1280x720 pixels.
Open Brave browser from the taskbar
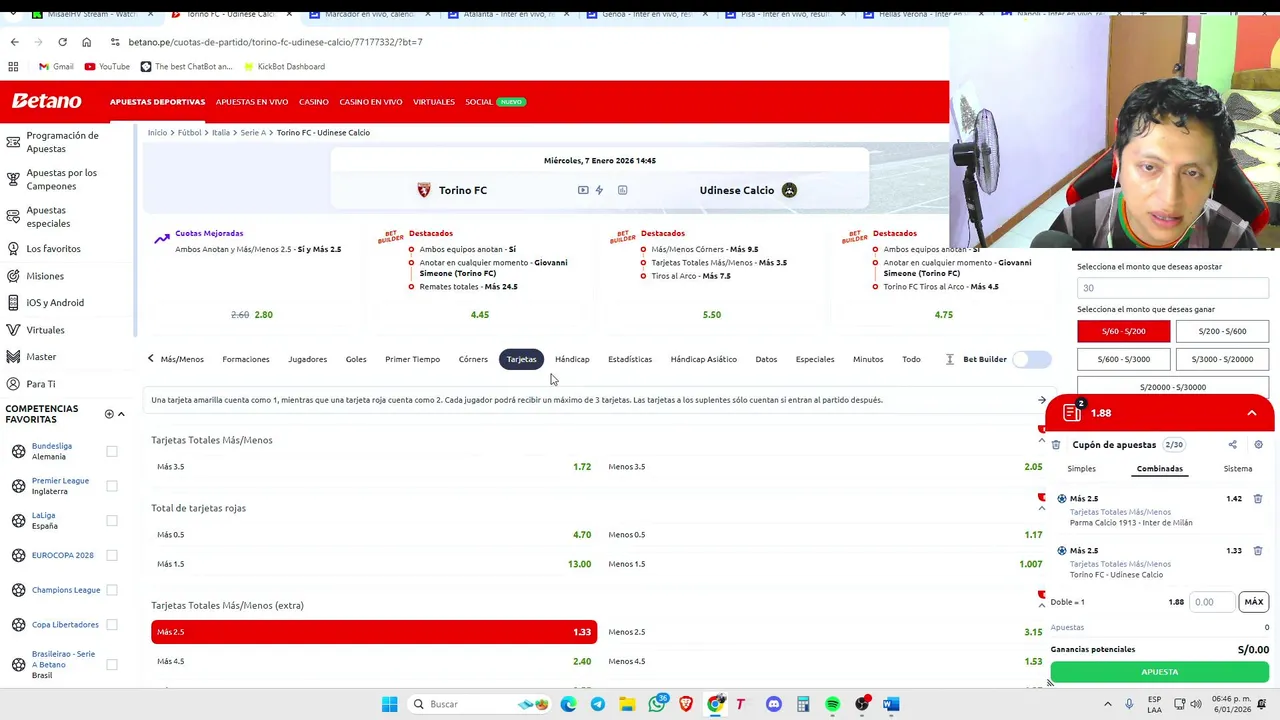coord(686,704)
